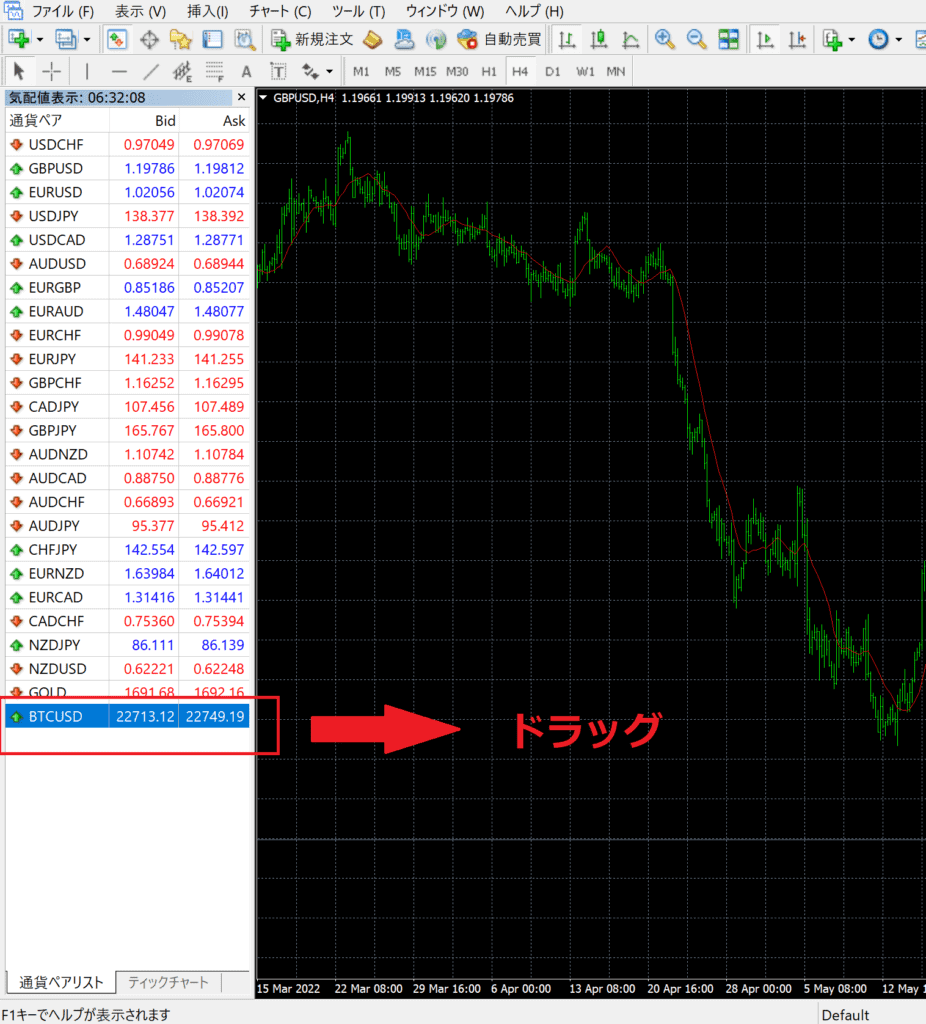Toggle the Market Watch panel icon

click(x=117, y=40)
